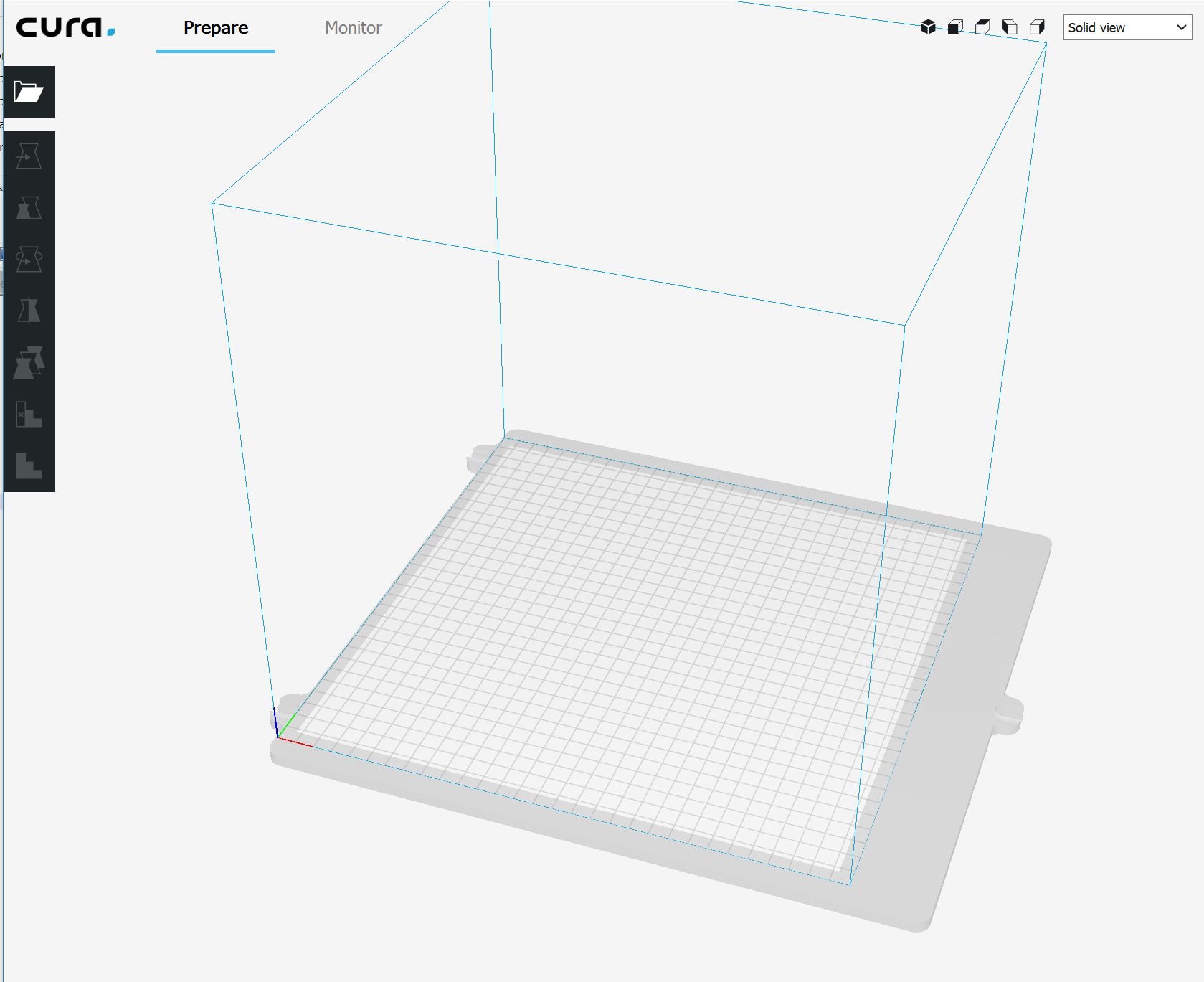Select the Support Blocker tool
The width and height of the screenshot is (1204, 982).
click(29, 415)
